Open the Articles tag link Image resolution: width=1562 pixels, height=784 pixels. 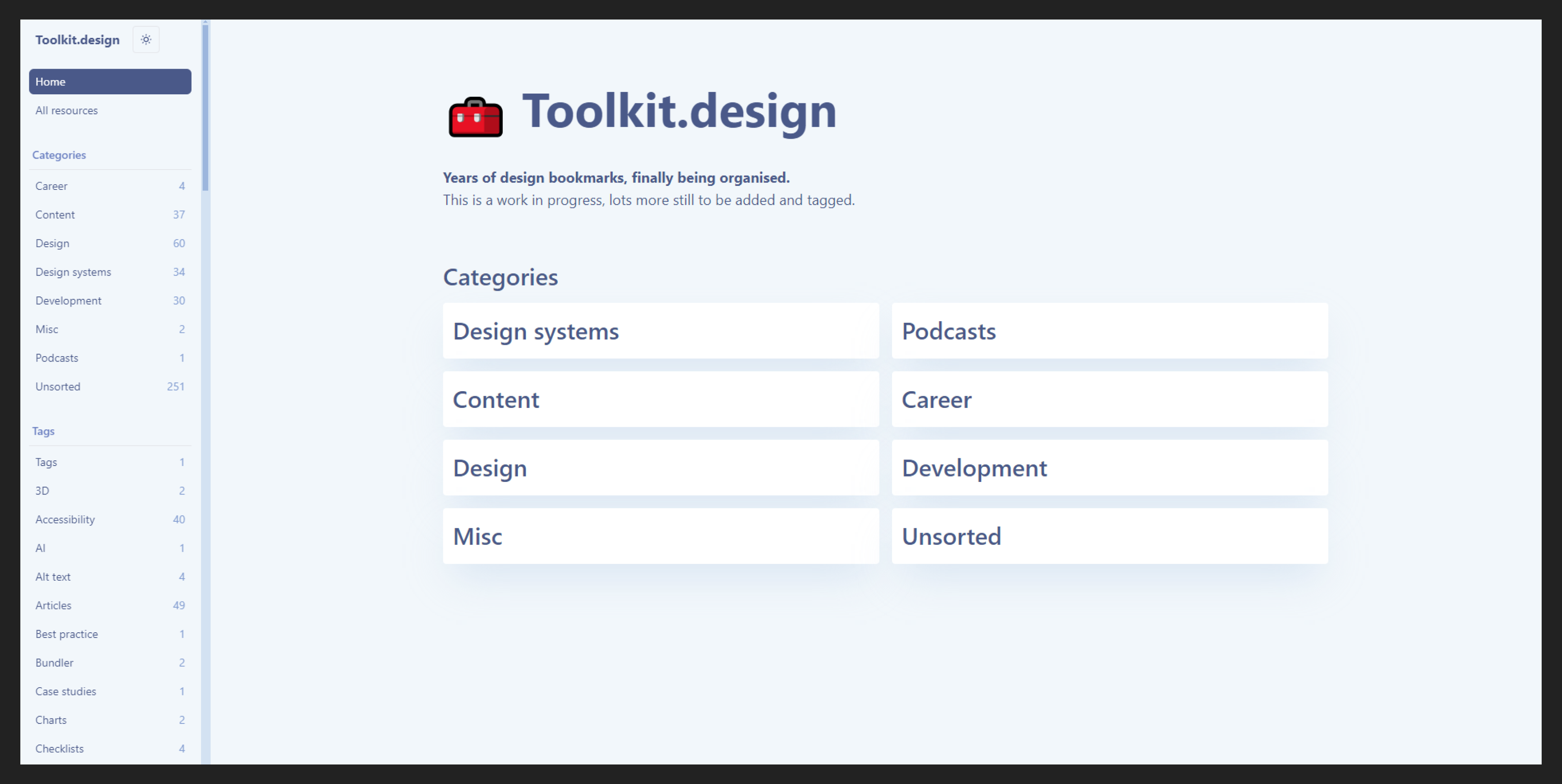109,605
